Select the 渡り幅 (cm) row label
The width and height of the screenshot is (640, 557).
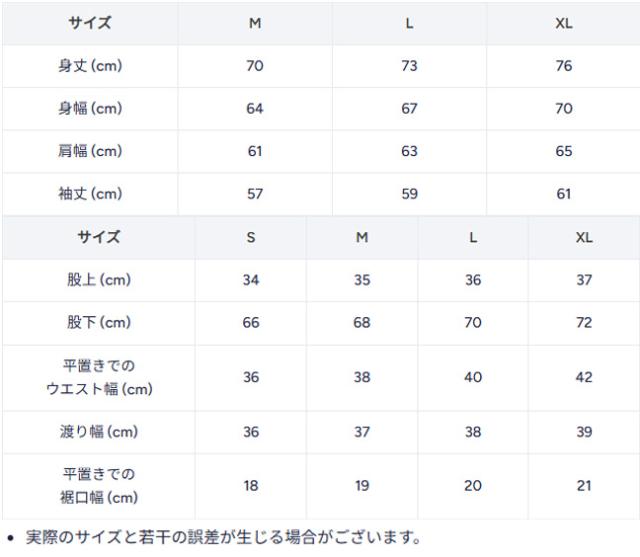[x=99, y=432]
